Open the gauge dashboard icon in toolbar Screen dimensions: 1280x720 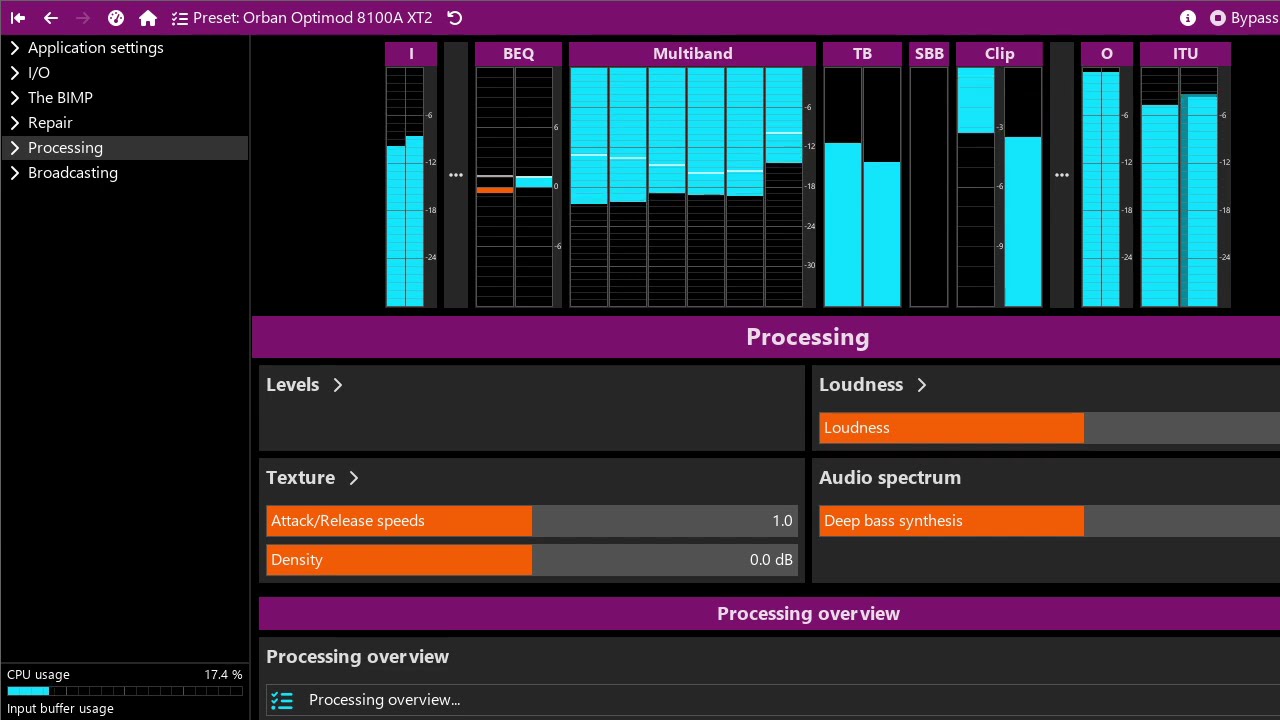[116, 18]
